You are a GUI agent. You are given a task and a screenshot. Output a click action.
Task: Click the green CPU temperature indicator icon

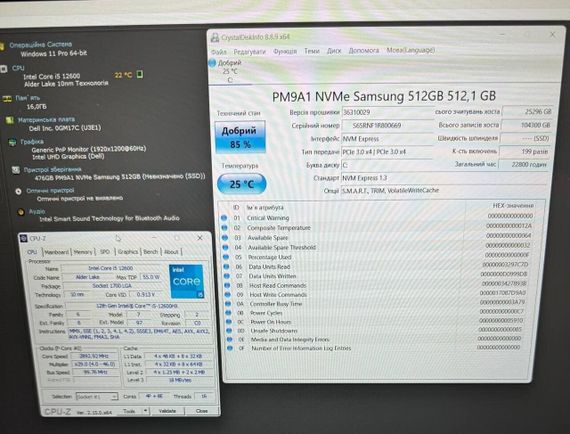[x=140, y=75]
